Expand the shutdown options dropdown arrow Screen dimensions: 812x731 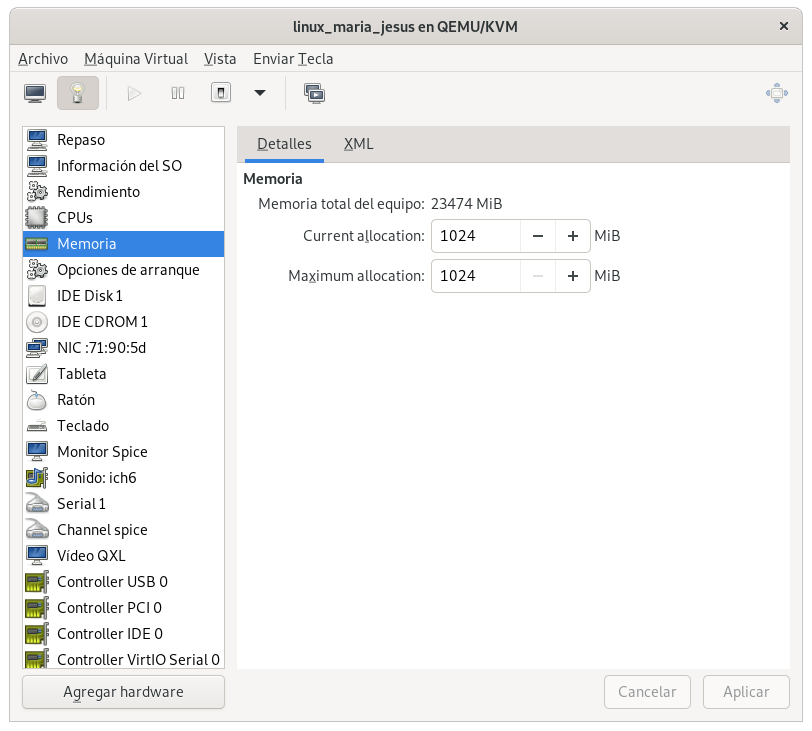260,93
